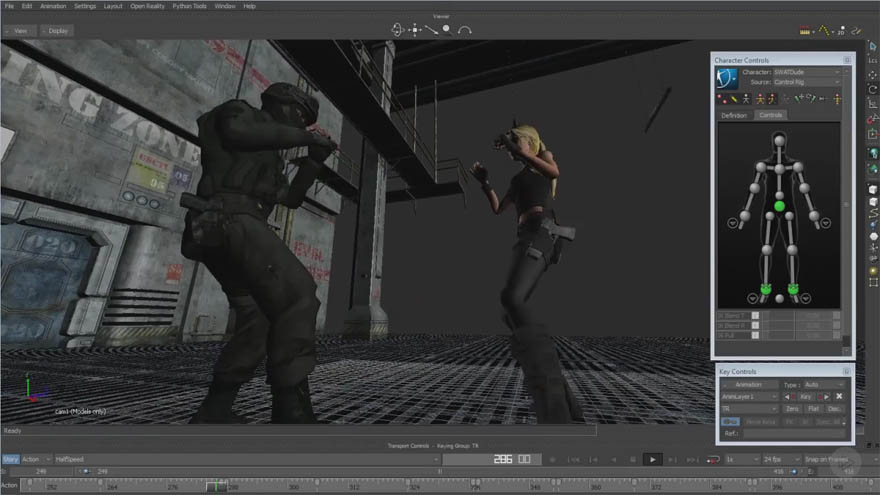Viewport: 880px width, 495px height.
Task: Go to the previous keyframe arrow in Key Controls
Action: coord(787,397)
